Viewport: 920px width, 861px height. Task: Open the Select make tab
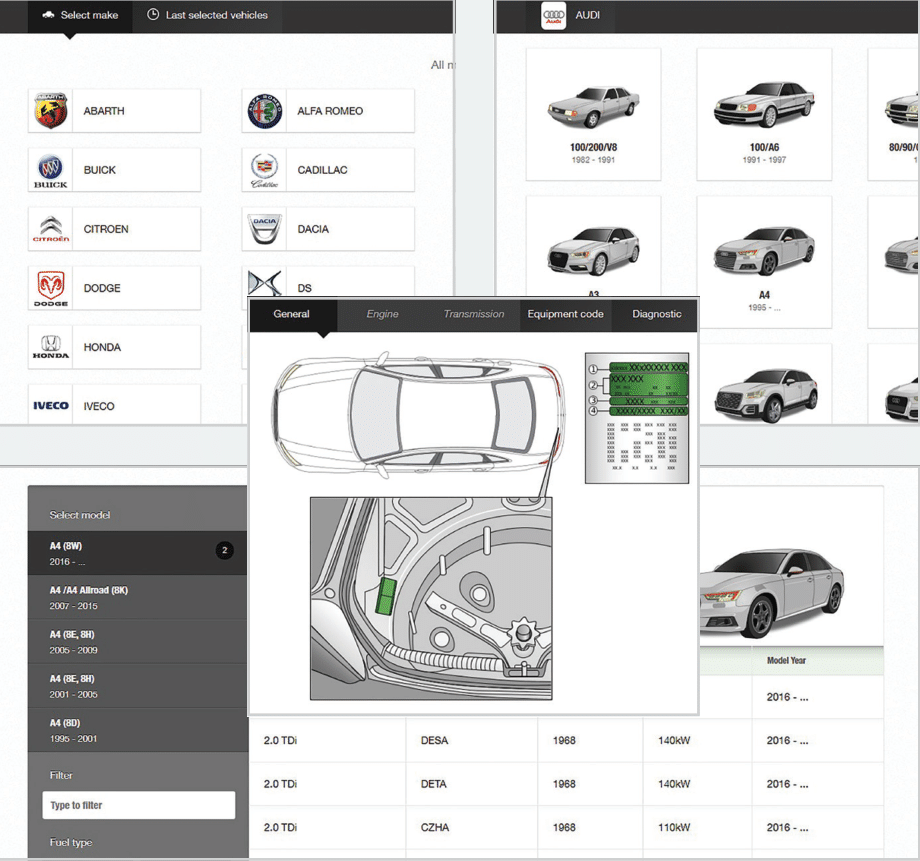[80, 16]
